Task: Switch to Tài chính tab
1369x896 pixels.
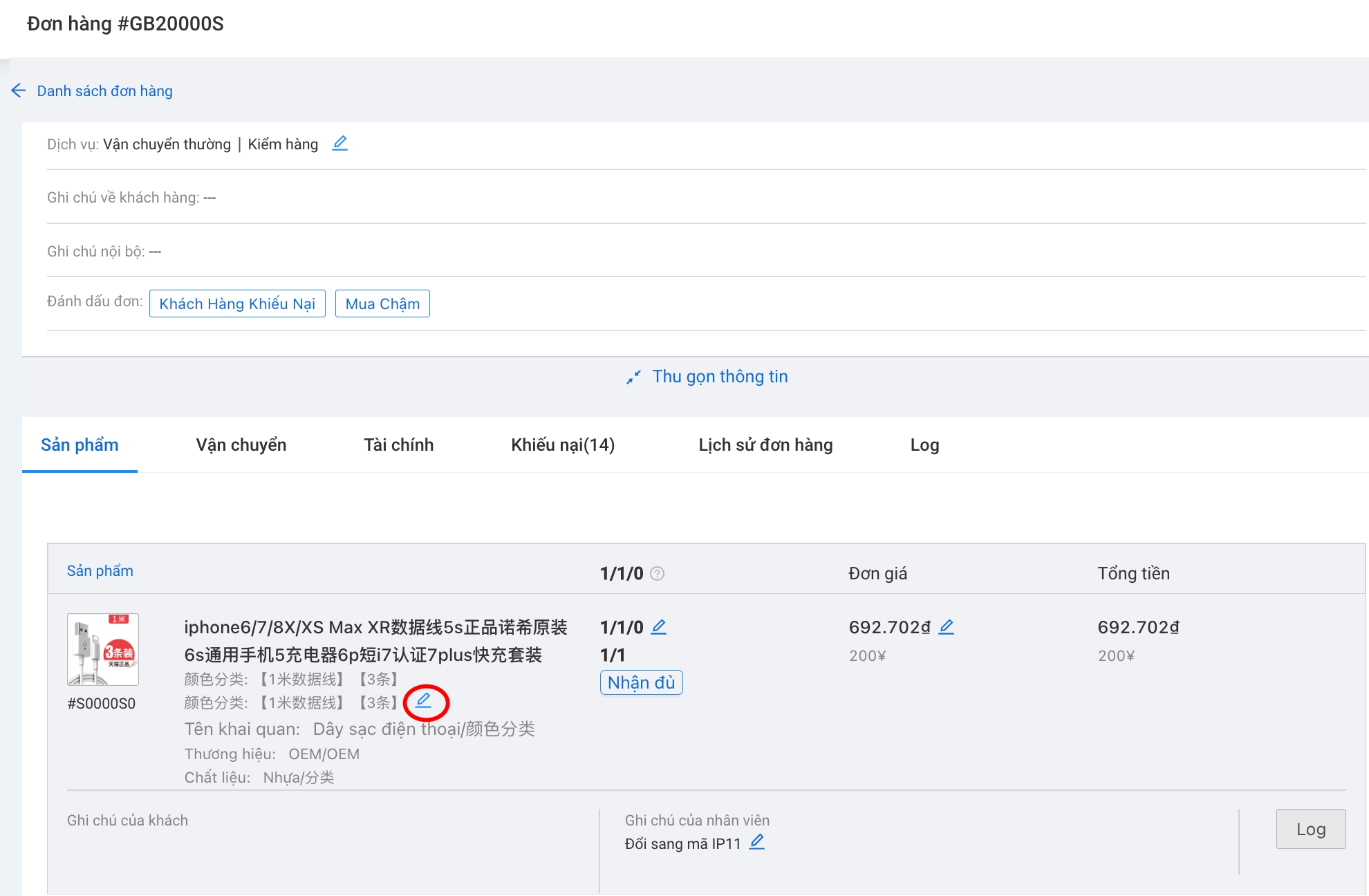Action: tap(398, 445)
